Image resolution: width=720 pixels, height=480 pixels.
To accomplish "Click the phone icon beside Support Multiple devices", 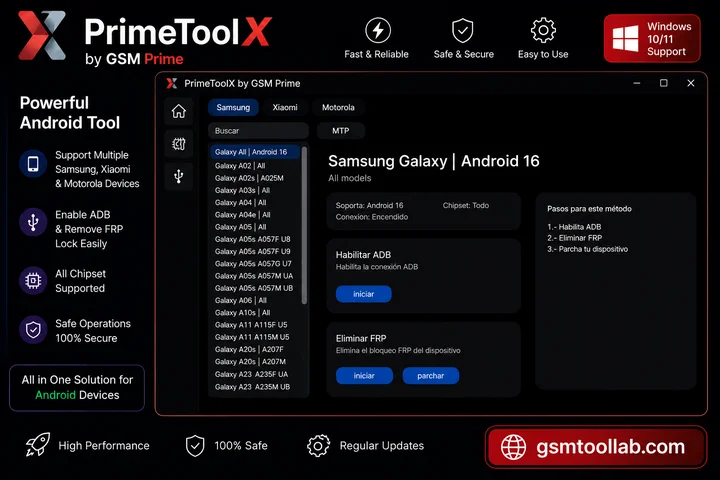I will (33, 164).
